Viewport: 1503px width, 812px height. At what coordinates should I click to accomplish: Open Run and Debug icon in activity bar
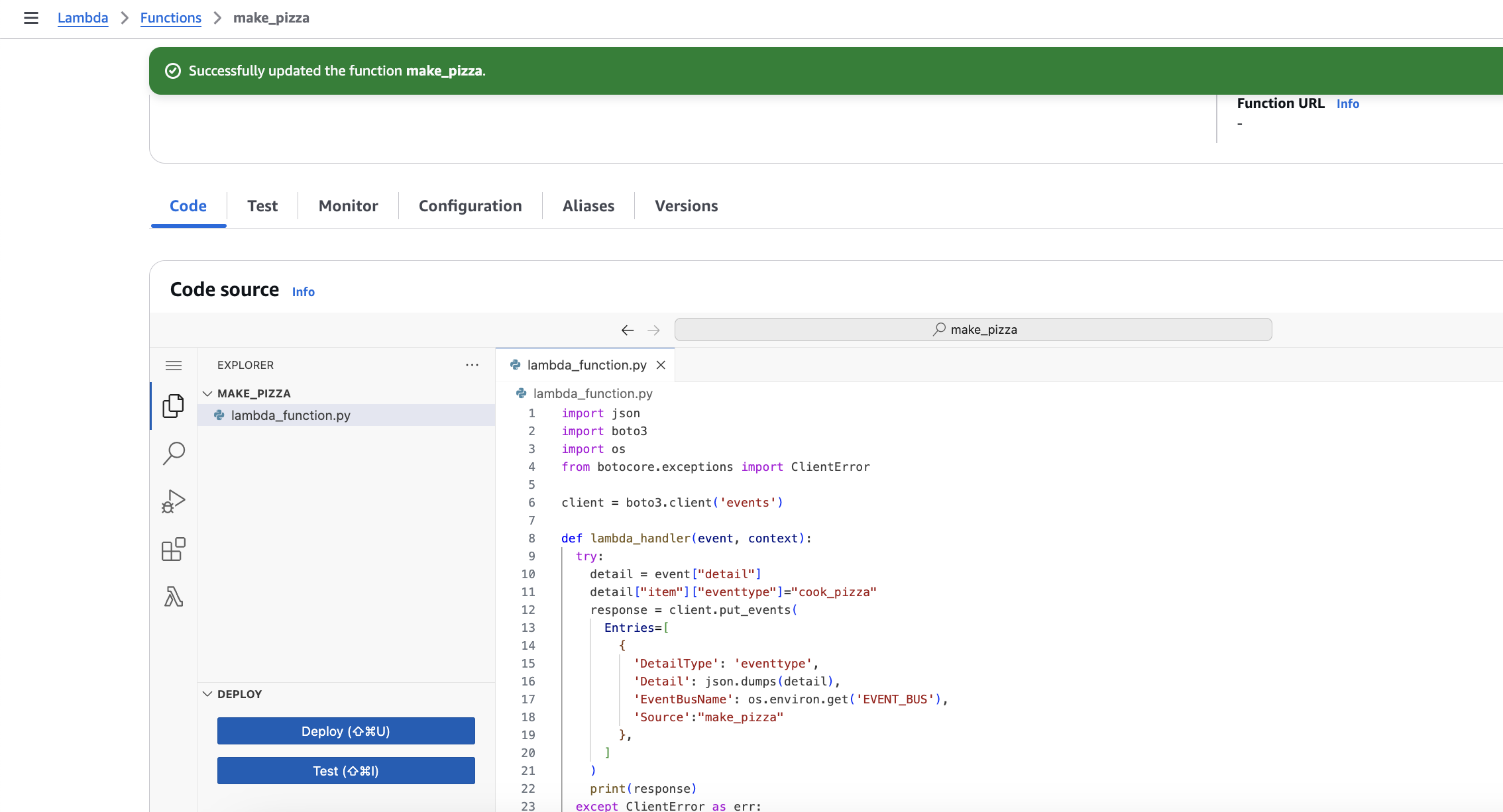click(x=174, y=501)
